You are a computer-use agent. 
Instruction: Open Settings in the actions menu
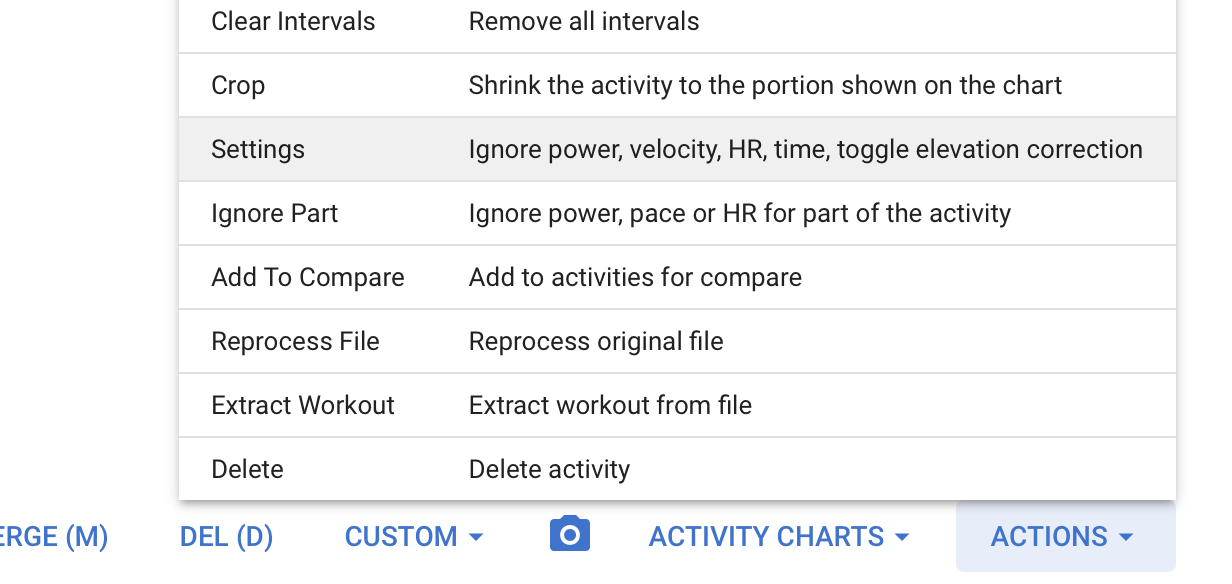(x=258, y=149)
